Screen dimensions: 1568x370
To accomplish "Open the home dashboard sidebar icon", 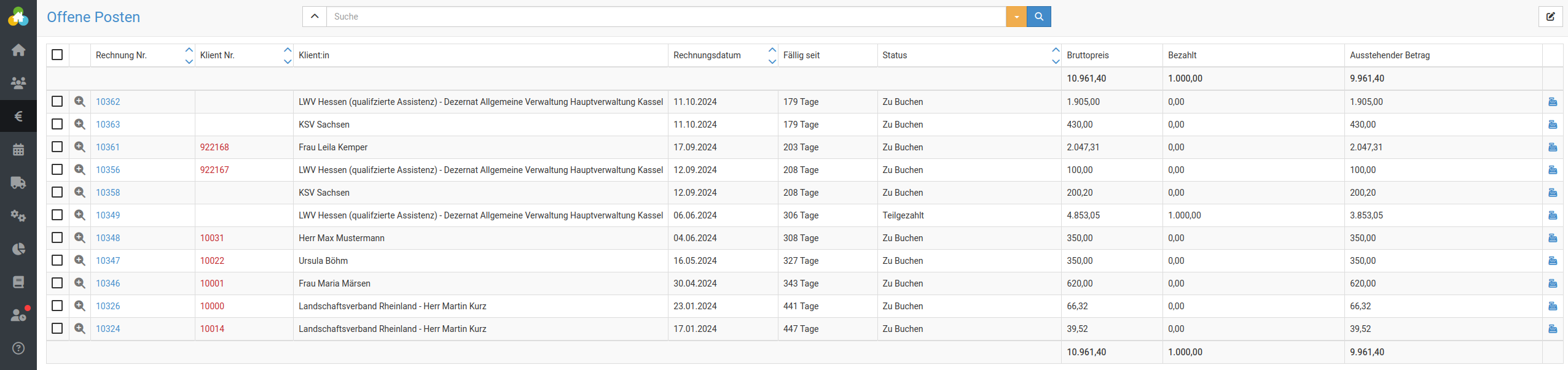I will (x=18, y=50).
